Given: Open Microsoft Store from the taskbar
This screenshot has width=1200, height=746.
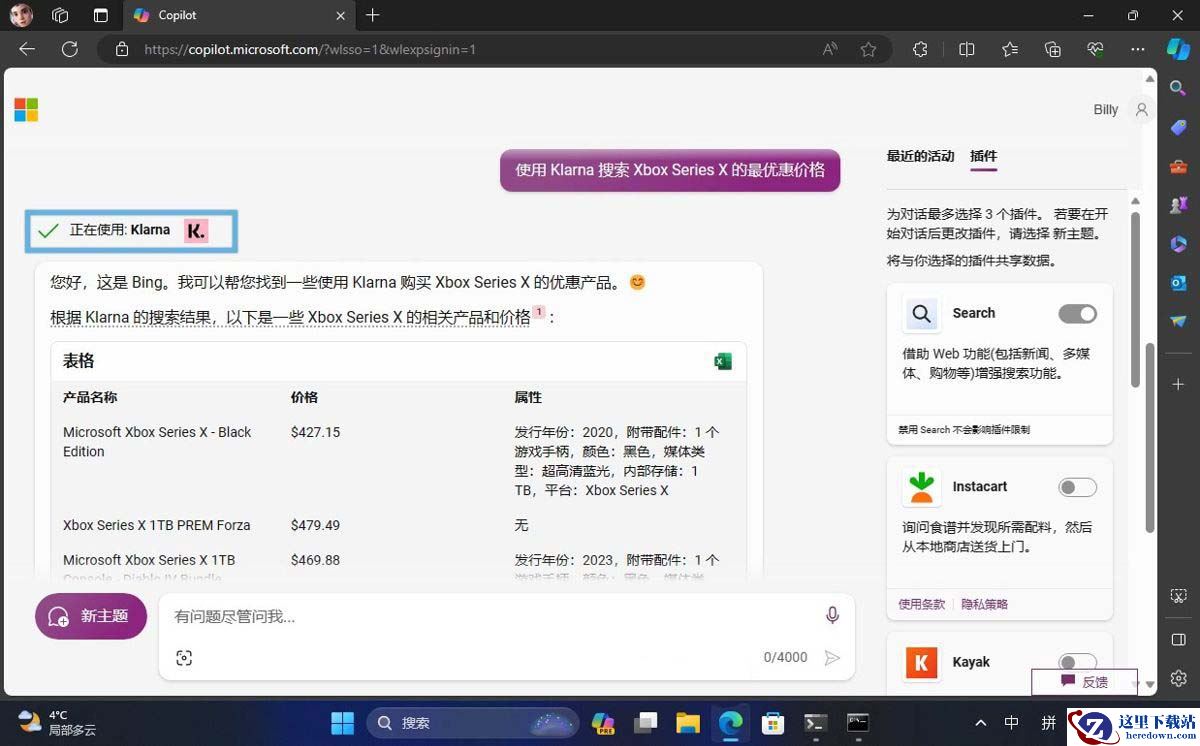Looking at the screenshot, I should [772, 723].
